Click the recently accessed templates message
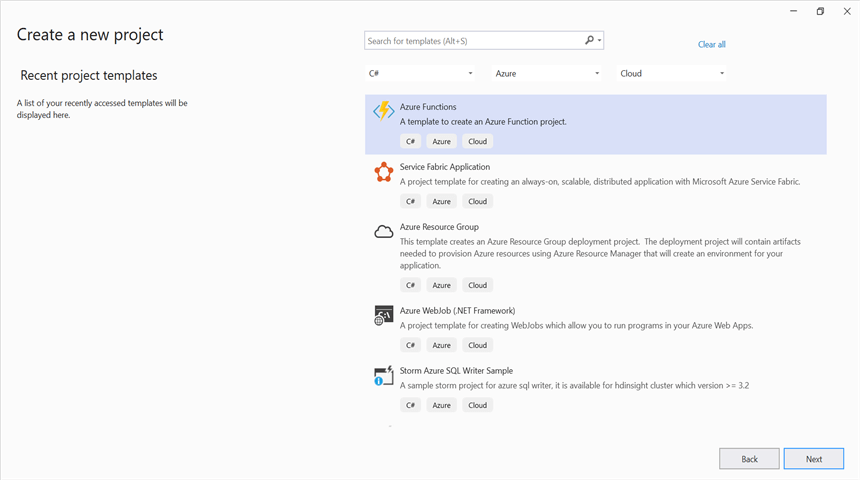860x480 pixels. (102, 109)
